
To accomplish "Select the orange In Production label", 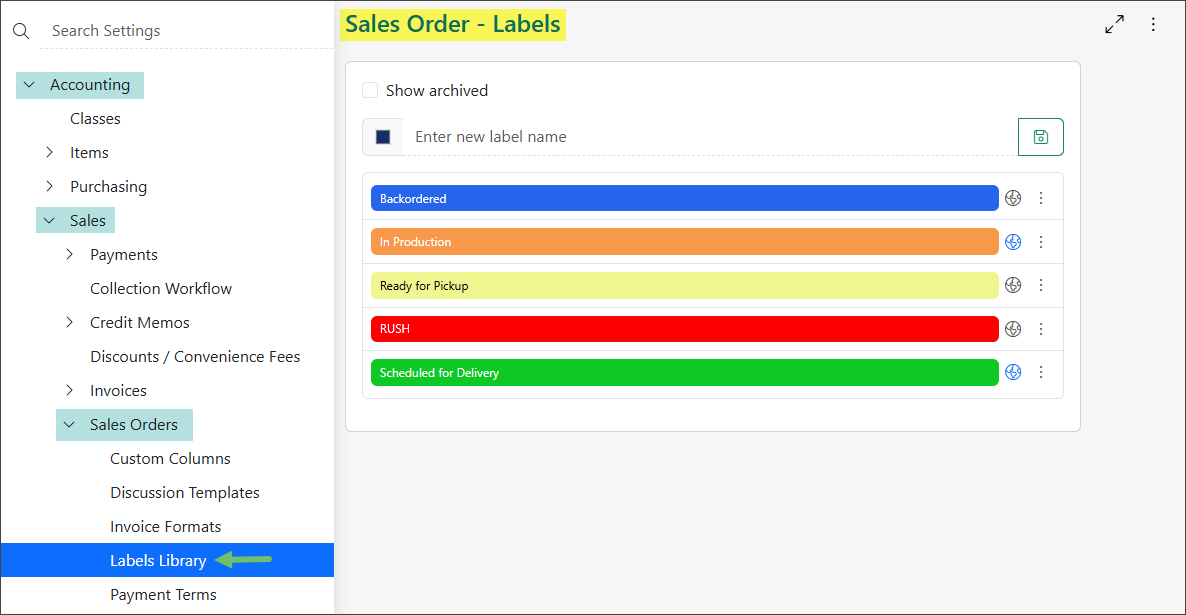I will click(x=685, y=242).
